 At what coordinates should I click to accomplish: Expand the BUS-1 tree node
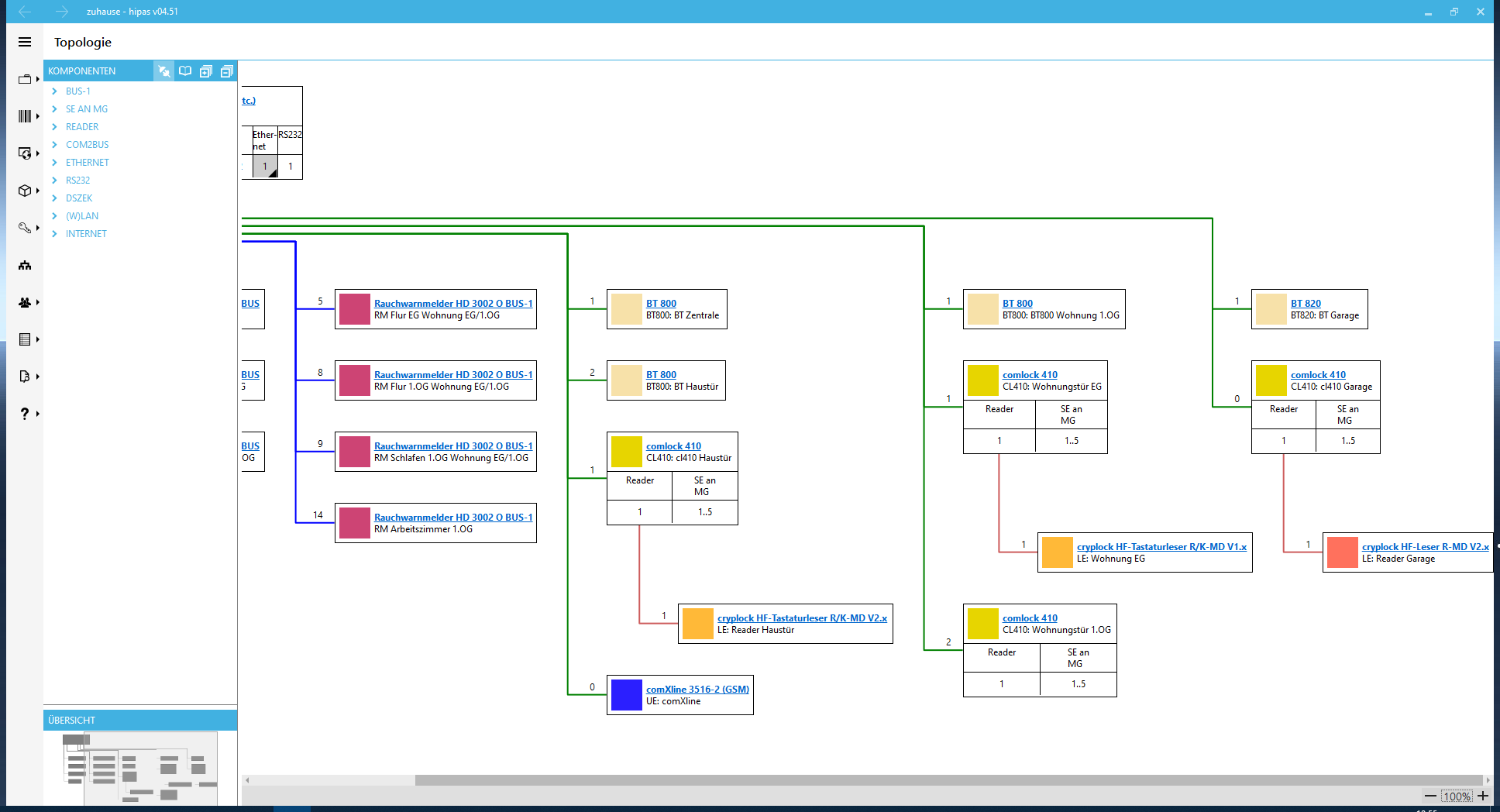click(54, 91)
